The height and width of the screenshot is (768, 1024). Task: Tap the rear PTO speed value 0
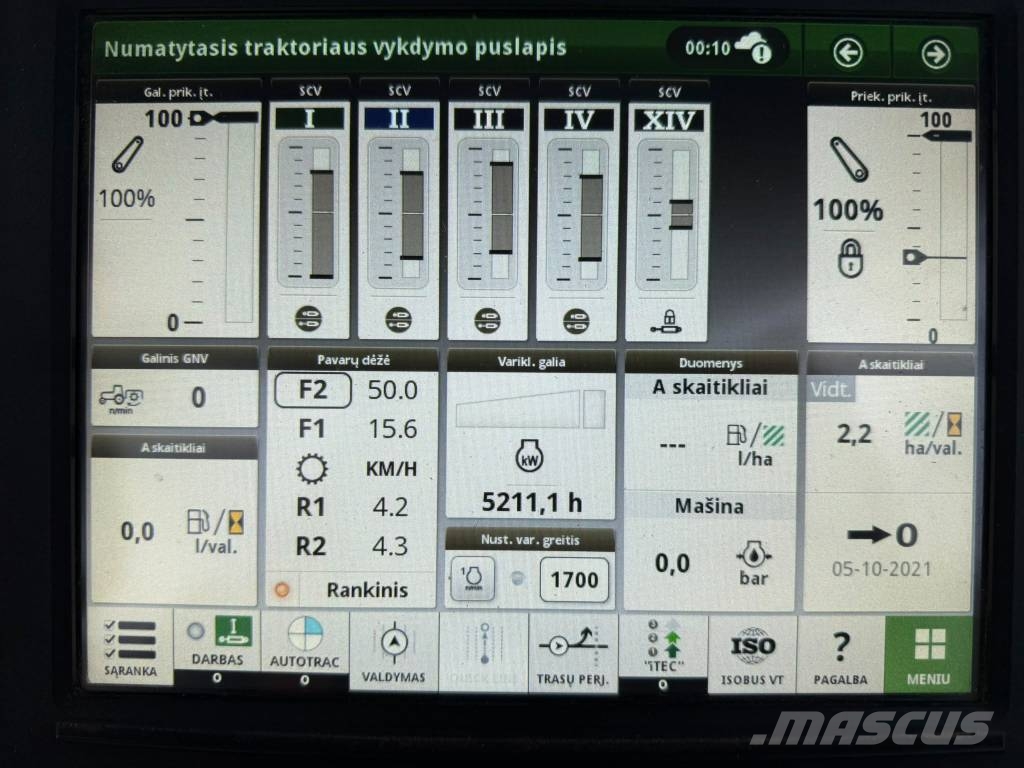(x=198, y=398)
